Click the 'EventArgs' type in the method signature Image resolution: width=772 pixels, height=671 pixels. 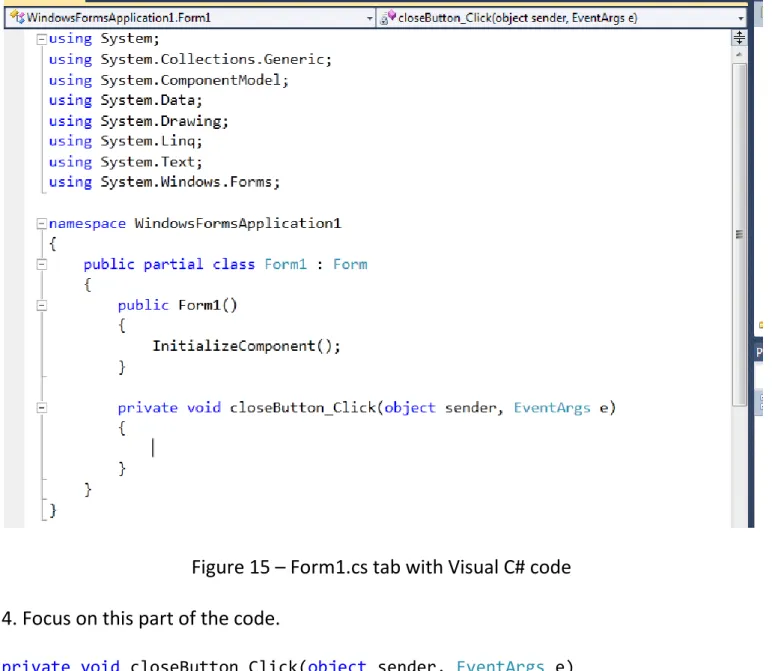pos(552,408)
